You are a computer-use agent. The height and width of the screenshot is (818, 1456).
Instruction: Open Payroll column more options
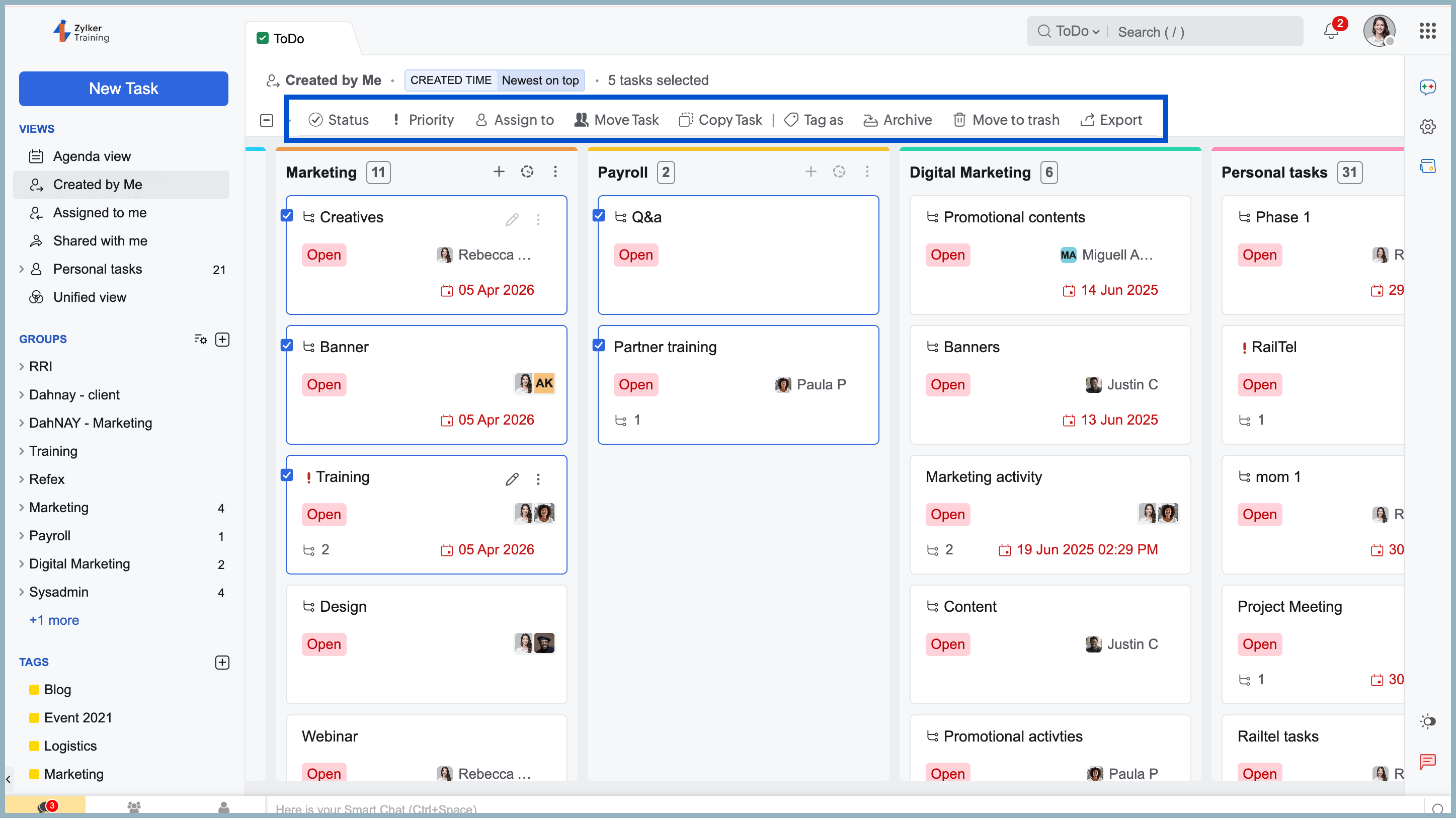[867, 171]
